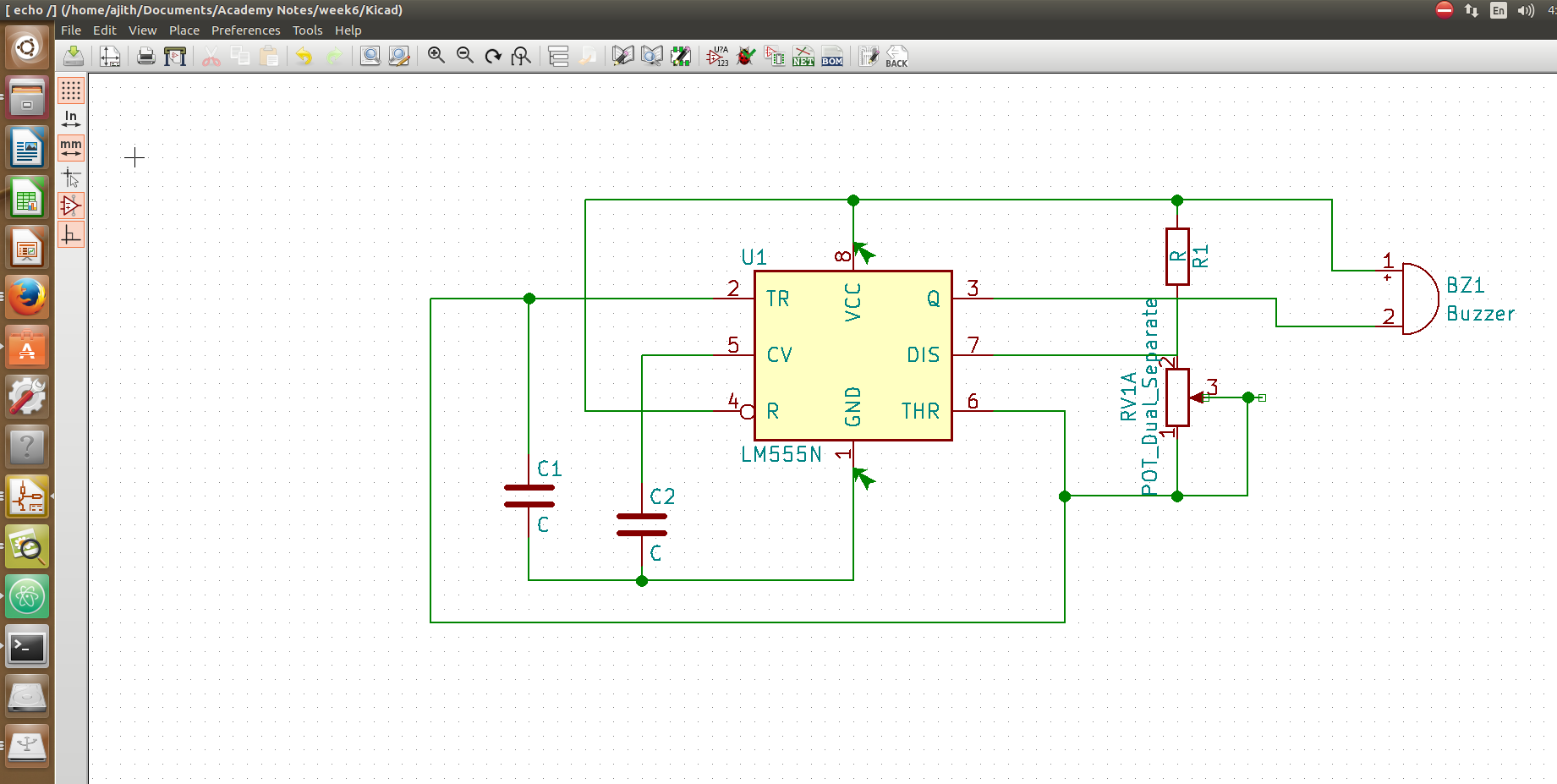The height and width of the screenshot is (784, 1557).
Task: Select the RV1A potentiometer symbol
Action: (x=1177, y=397)
